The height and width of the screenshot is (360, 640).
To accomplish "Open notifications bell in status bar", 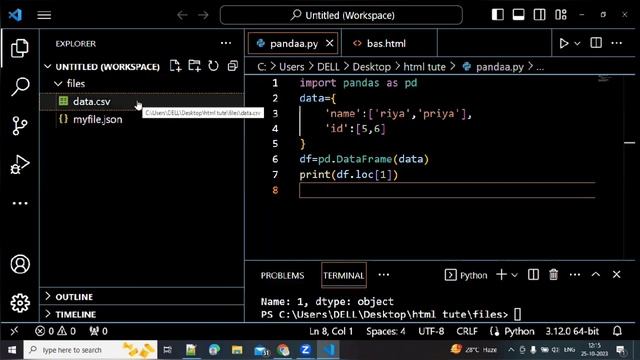I will [617, 331].
